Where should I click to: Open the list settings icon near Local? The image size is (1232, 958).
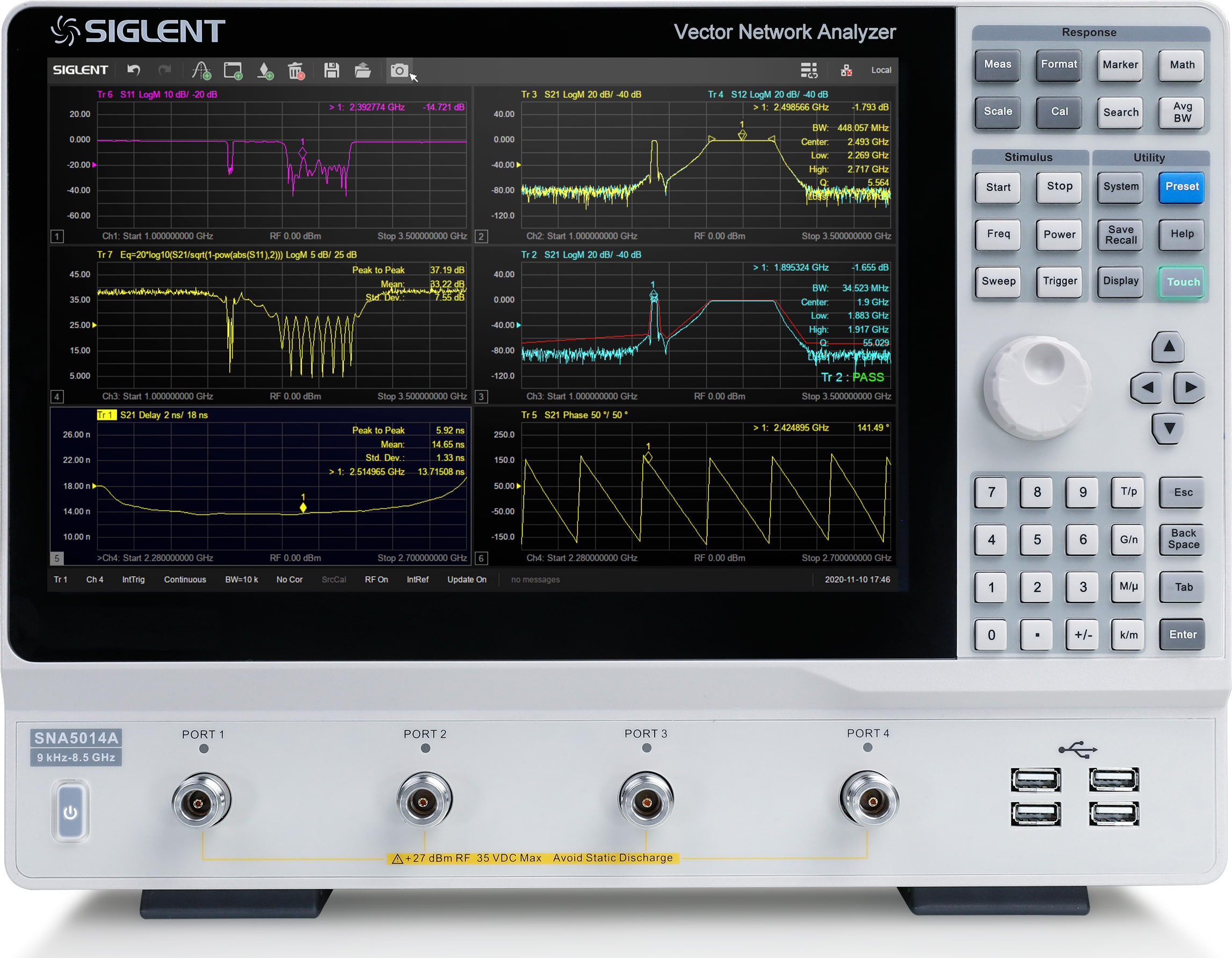809,70
